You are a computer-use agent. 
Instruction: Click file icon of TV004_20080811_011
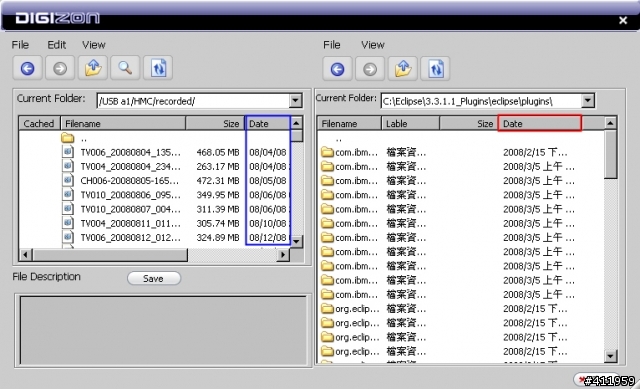click(x=68, y=223)
